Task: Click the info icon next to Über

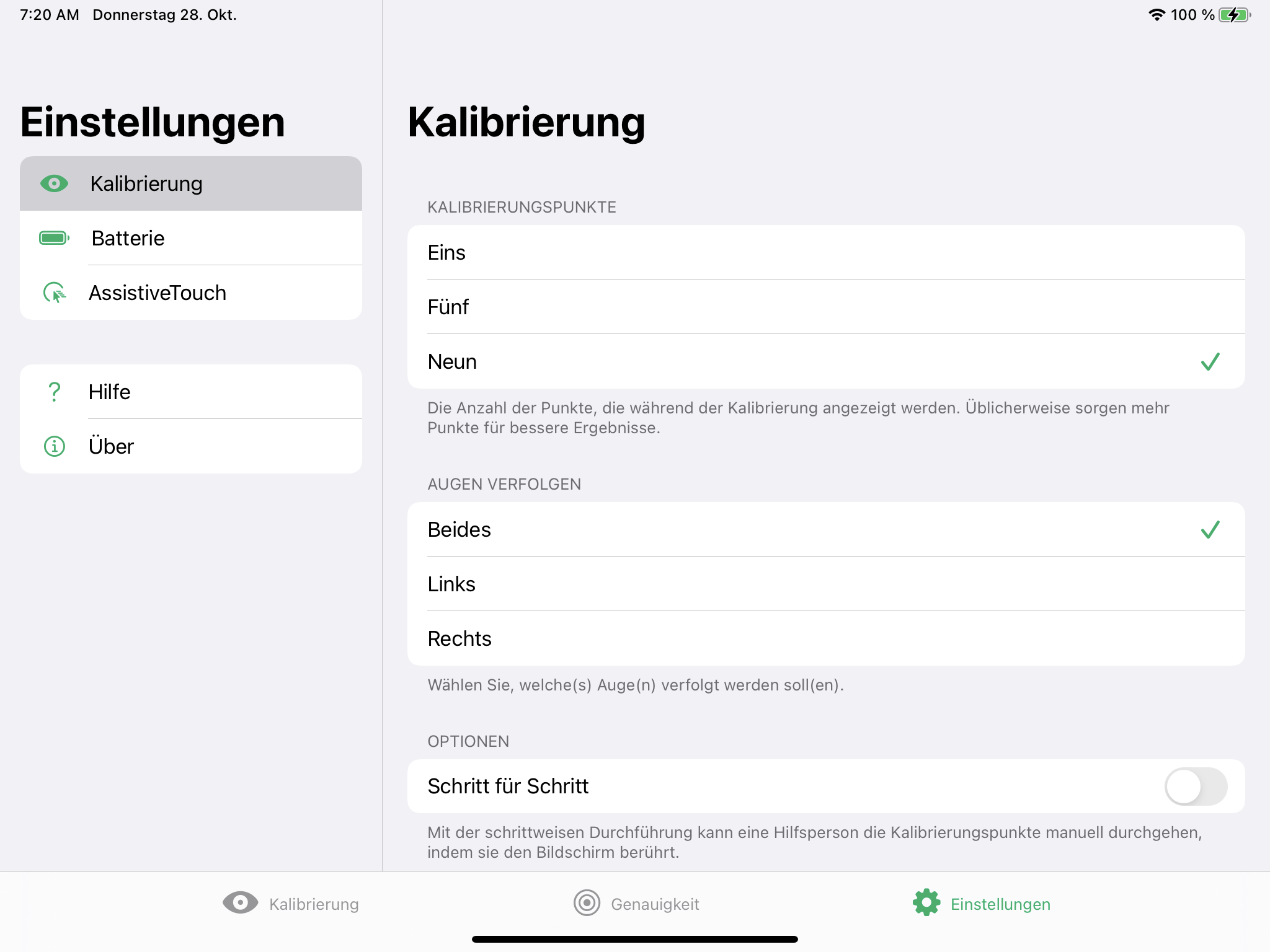Action: click(54, 446)
